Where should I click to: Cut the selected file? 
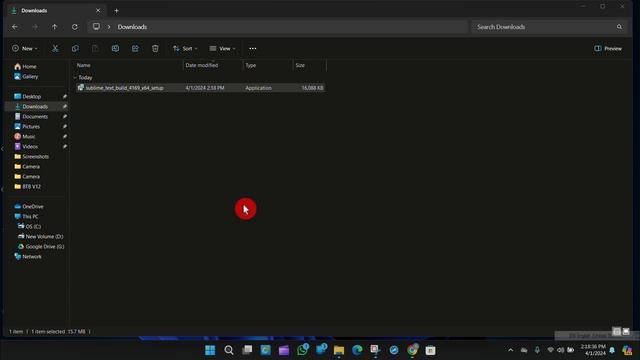[55, 49]
